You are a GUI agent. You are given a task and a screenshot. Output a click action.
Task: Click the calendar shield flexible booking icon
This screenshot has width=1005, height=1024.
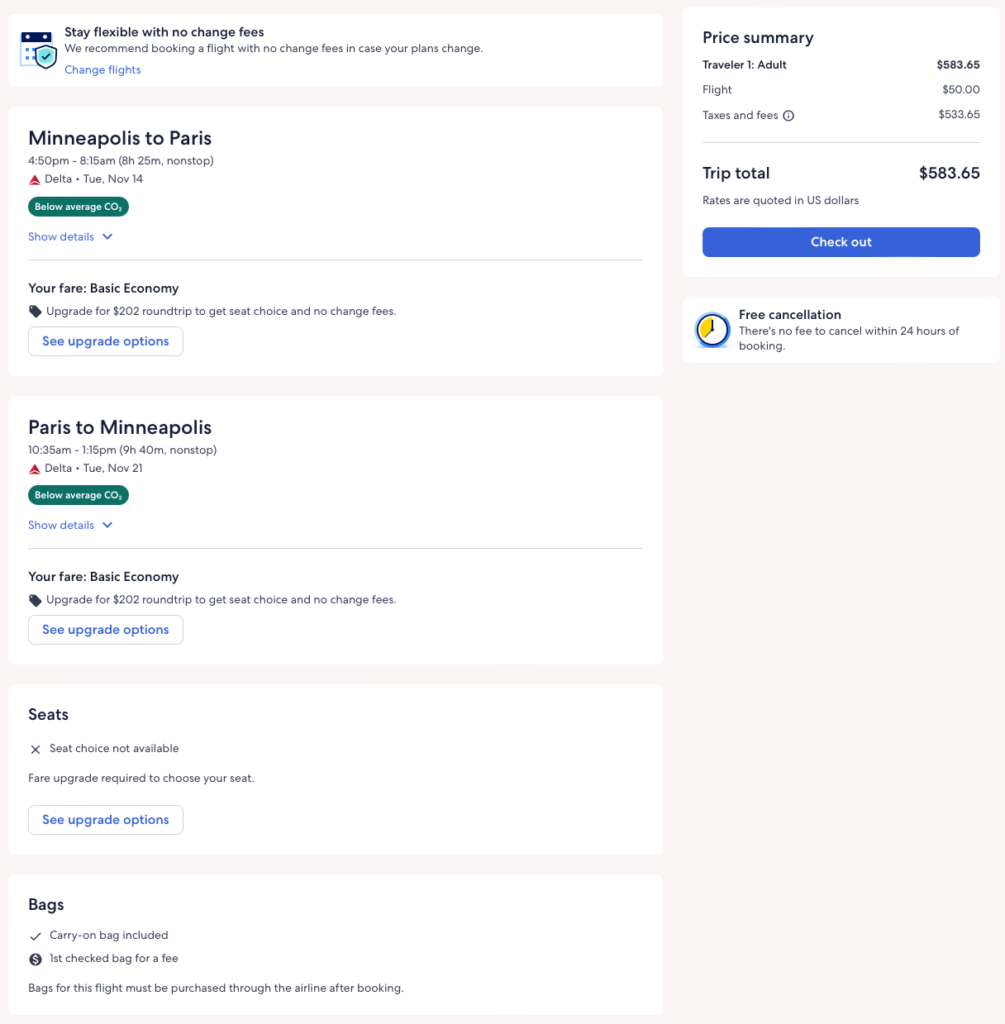37,50
